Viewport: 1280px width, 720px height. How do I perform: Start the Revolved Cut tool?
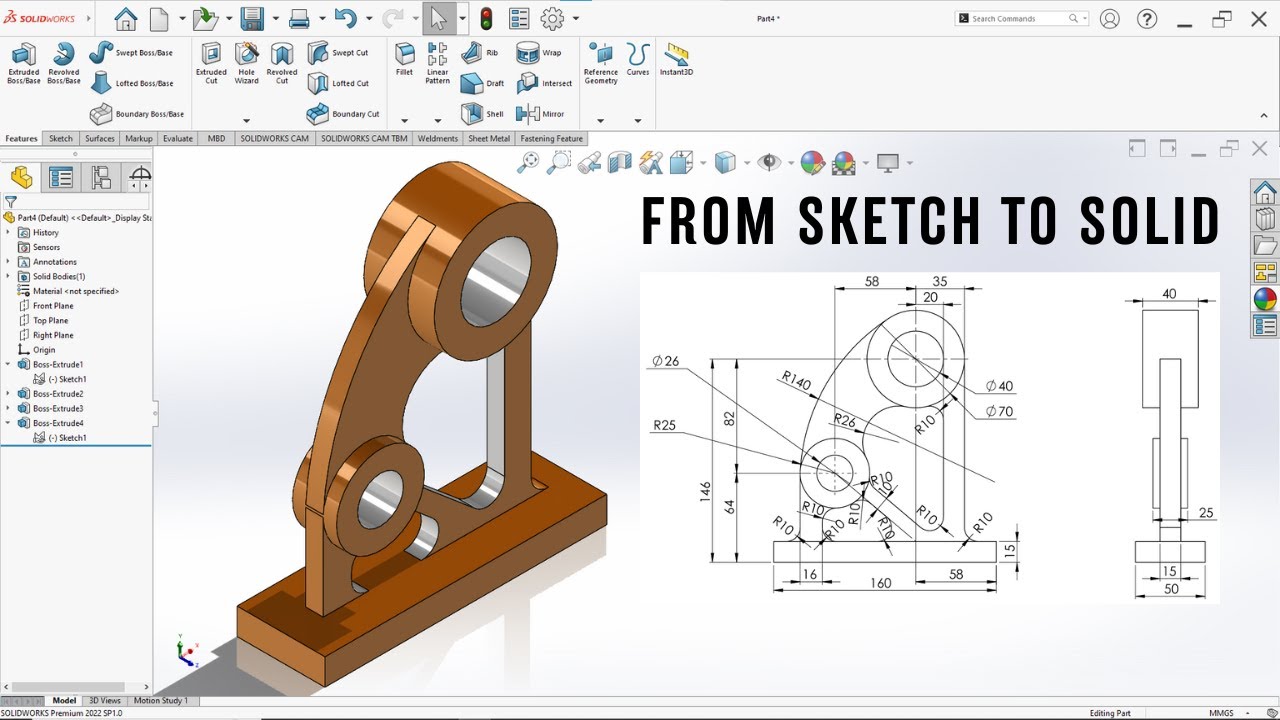[x=282, y=63]
